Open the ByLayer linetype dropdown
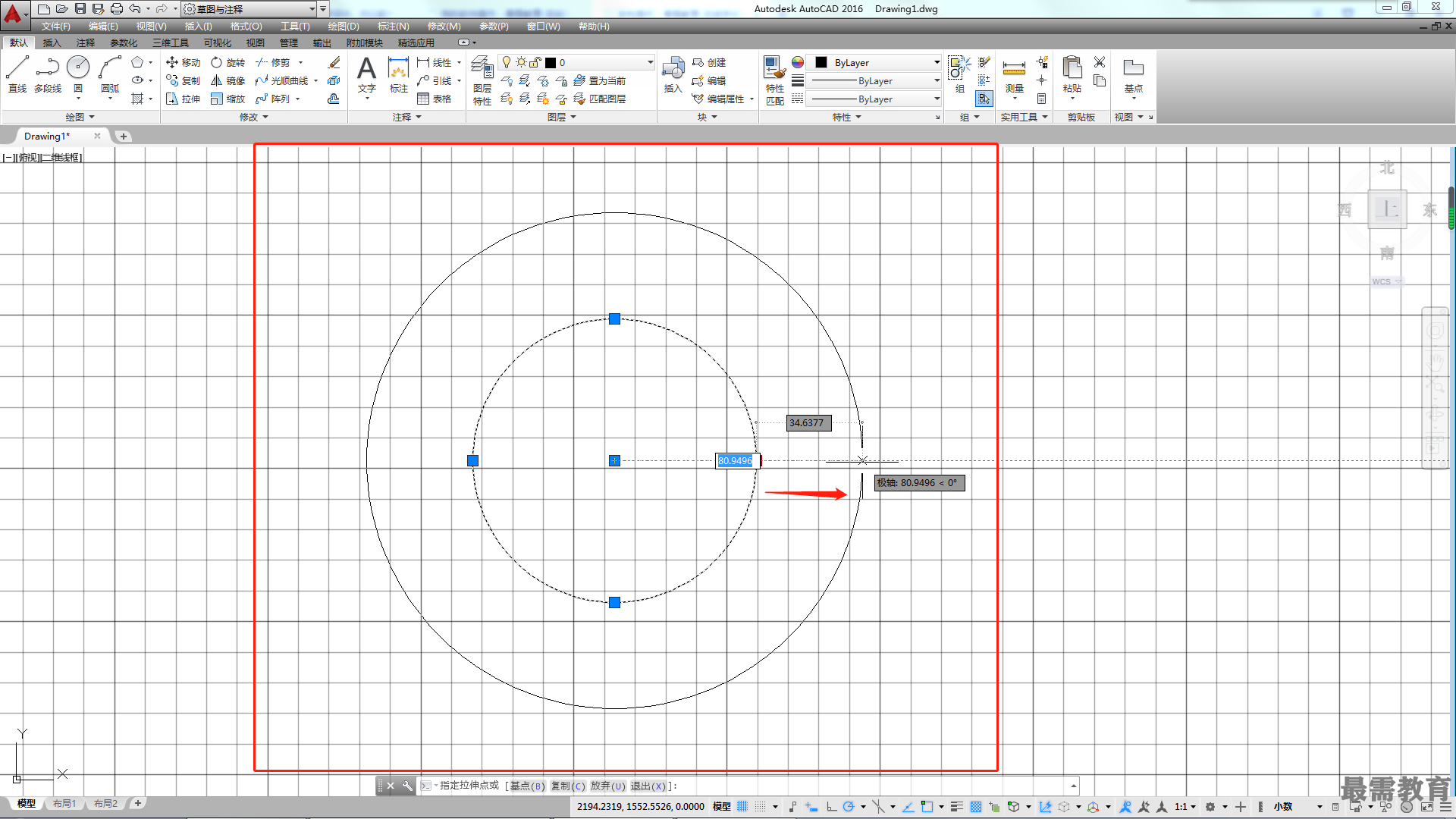 937,99
